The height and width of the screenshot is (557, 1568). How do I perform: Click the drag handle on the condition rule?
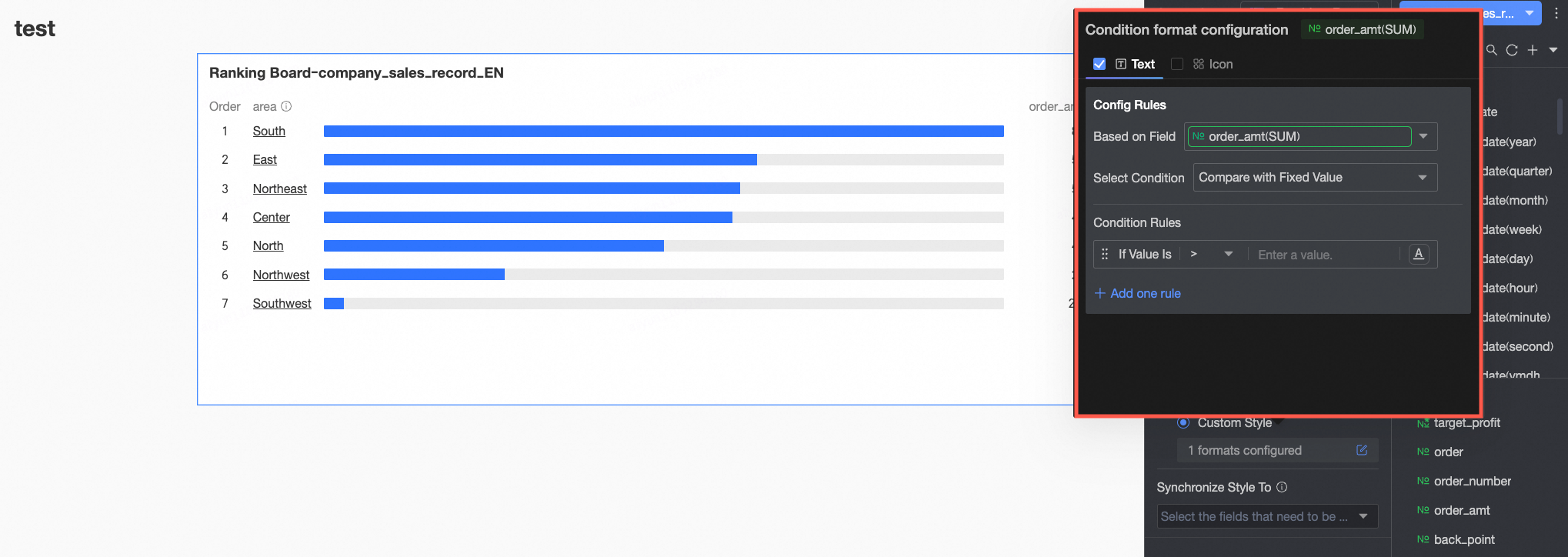(x=1105, y=254)
